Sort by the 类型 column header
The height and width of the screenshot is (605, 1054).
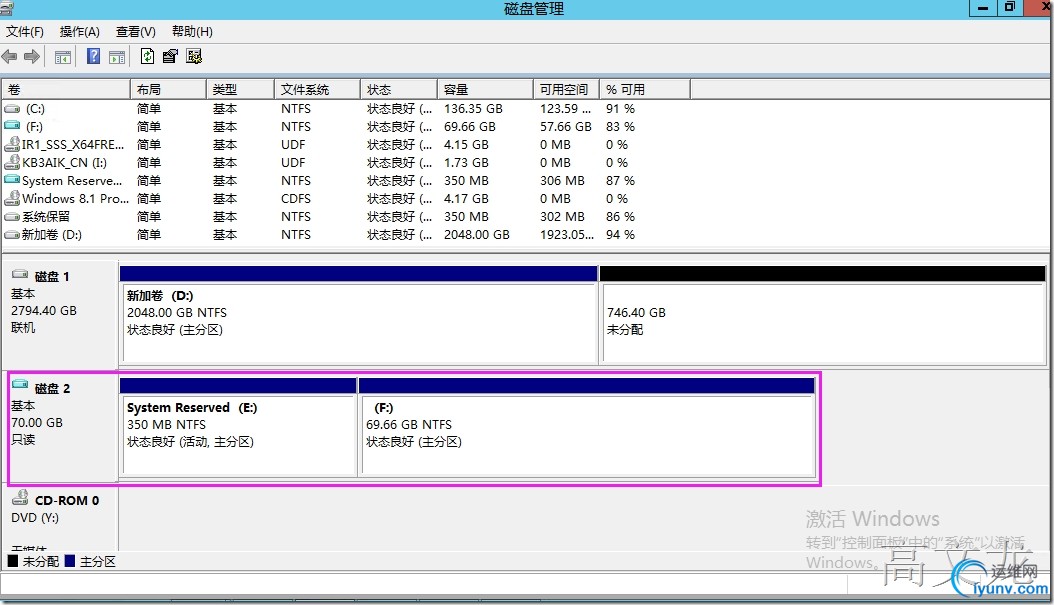(x=240, y=89)
